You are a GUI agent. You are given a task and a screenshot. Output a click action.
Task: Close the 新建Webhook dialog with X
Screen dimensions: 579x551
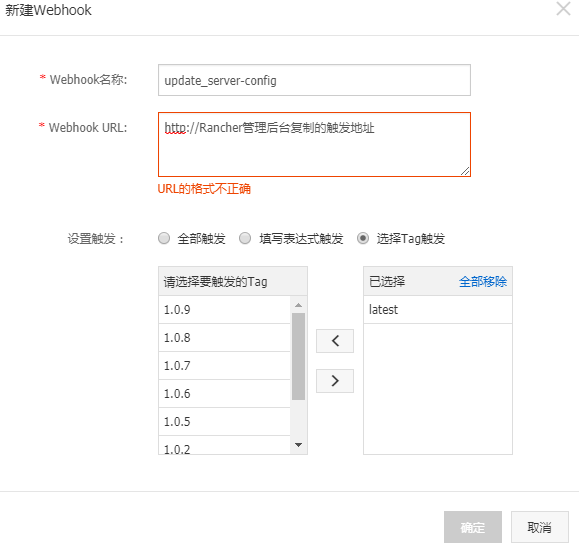563,9
